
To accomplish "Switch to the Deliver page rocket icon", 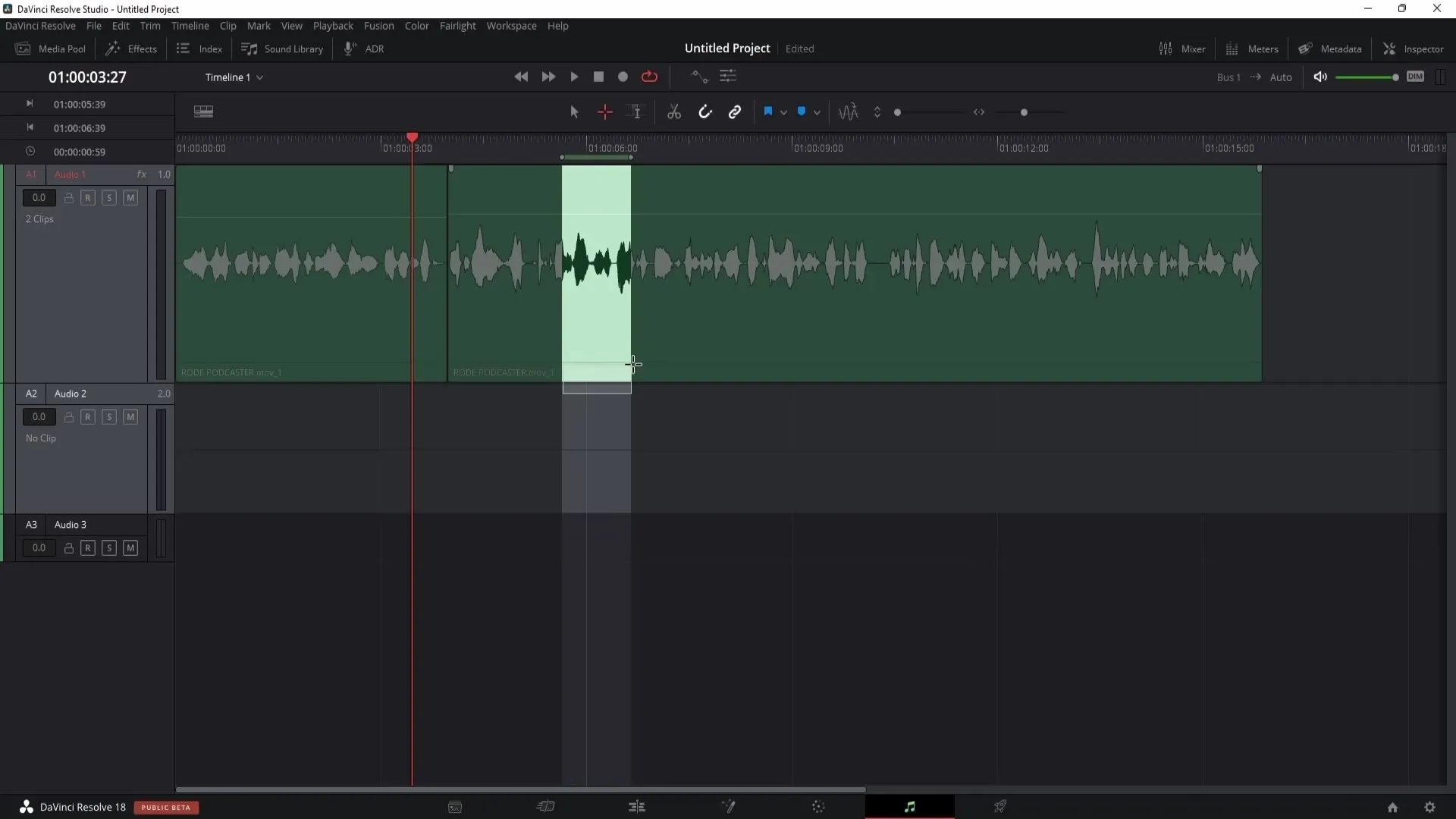I will [x=1000, y=807].
